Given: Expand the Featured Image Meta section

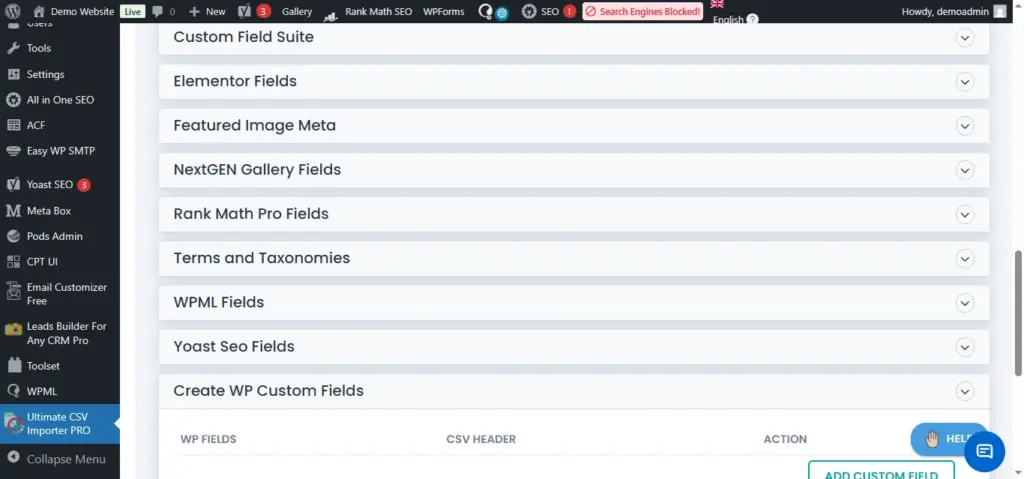Looking at the screenshot, I should click(x=965, y=125).
